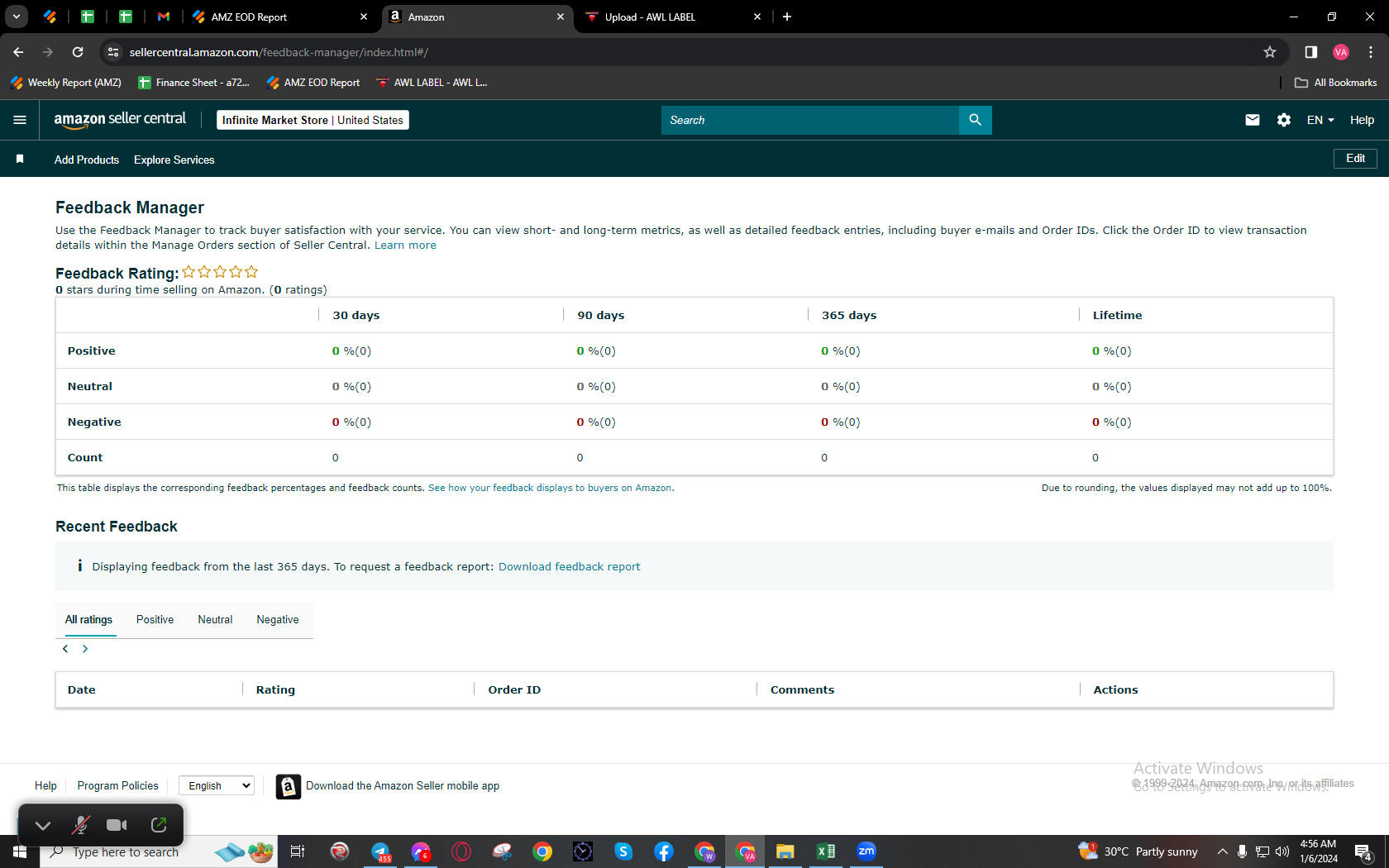Screen dimensions: 1389x868
Task: Select the Negative feedback tab
Action: [278, 620]
